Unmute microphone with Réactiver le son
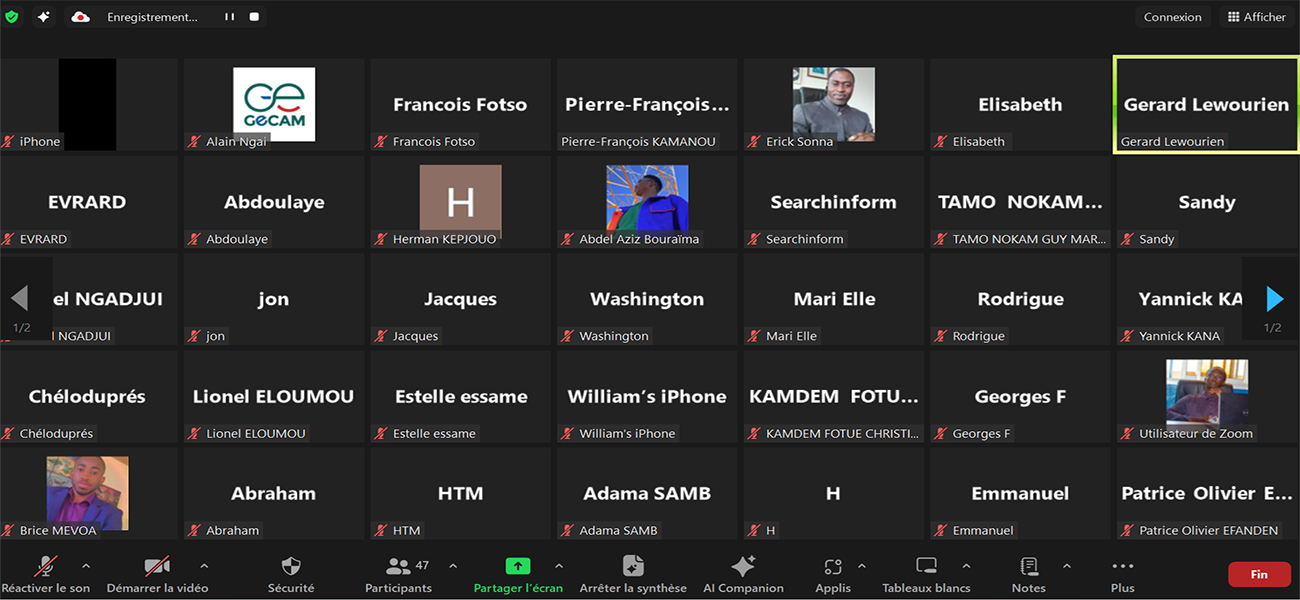The height and width of the screenshot is (600, 1300). [45, 573]
